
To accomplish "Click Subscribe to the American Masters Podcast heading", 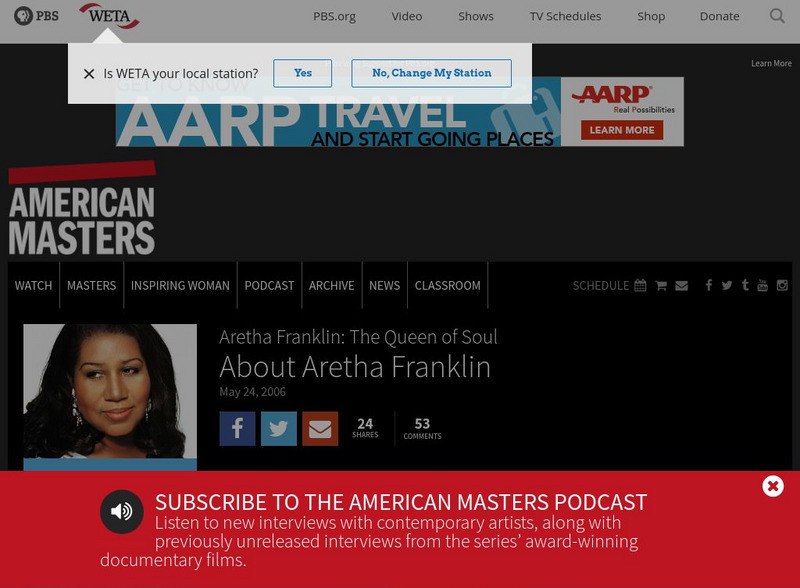I will pos(401,502).
